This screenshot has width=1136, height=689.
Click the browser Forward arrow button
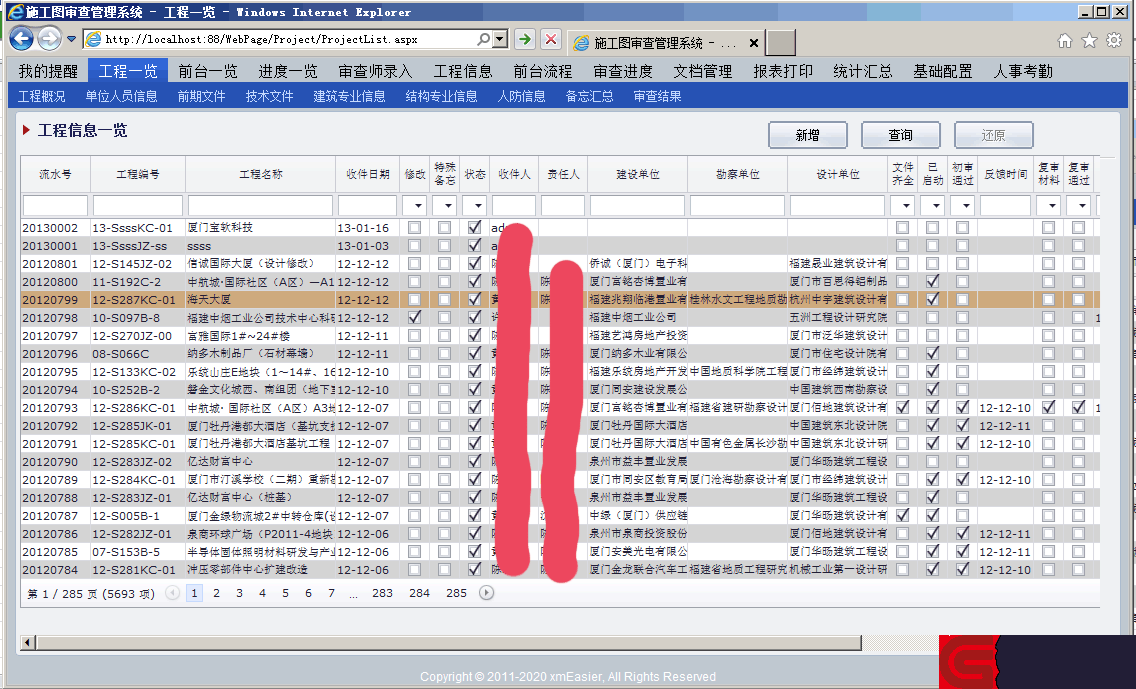[x=49, y=39]
